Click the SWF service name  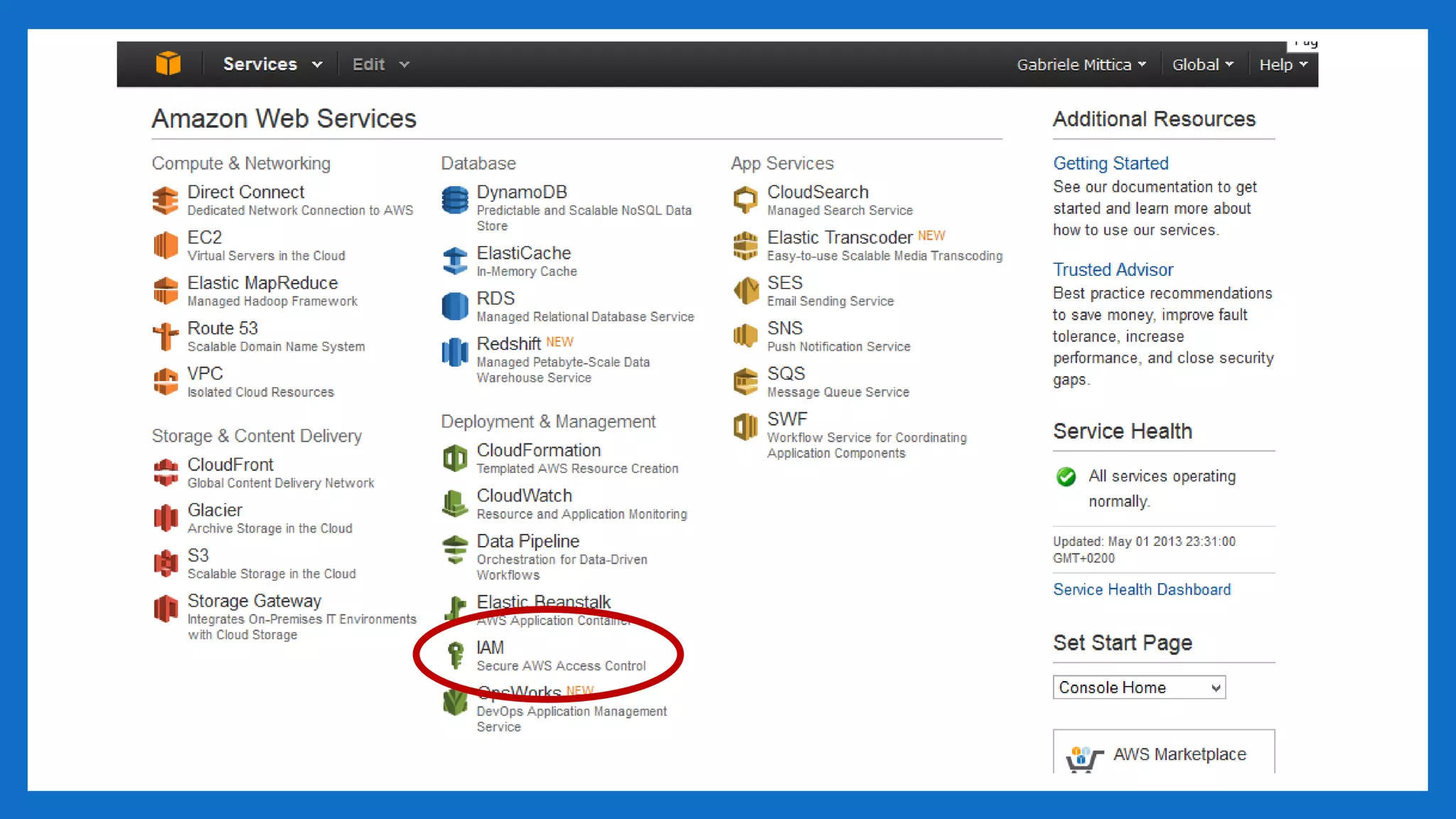click(x=787, y=419)
